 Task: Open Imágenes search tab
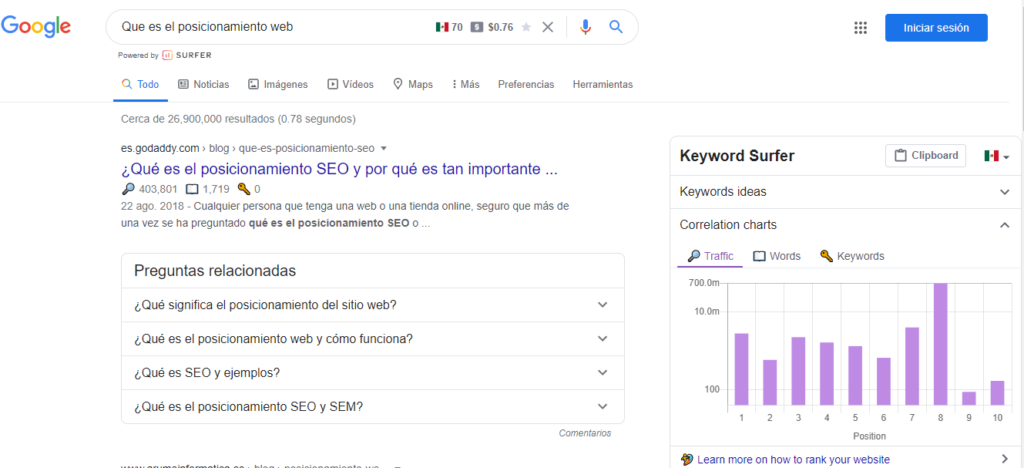[278, 84]
